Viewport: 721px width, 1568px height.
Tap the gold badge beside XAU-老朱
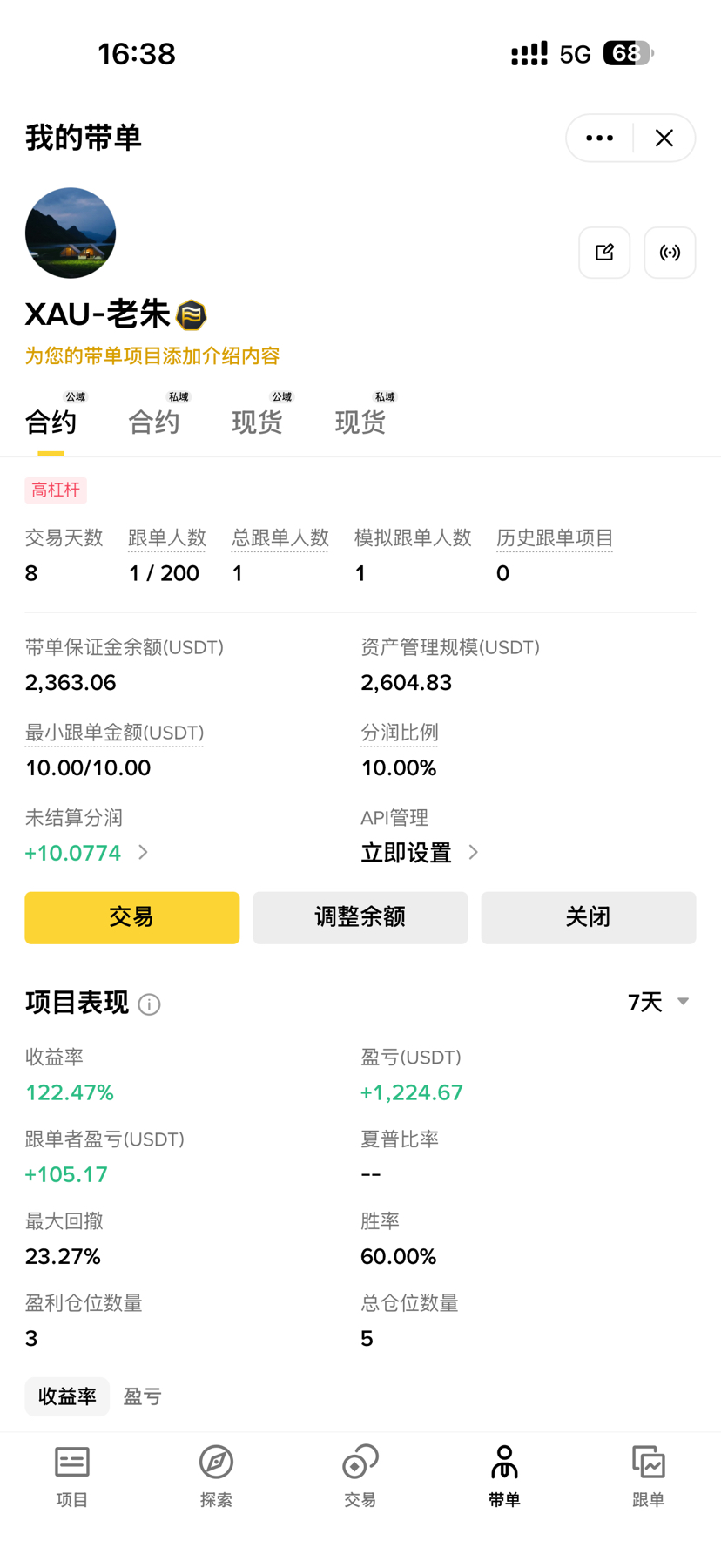(x=192, y=314)
